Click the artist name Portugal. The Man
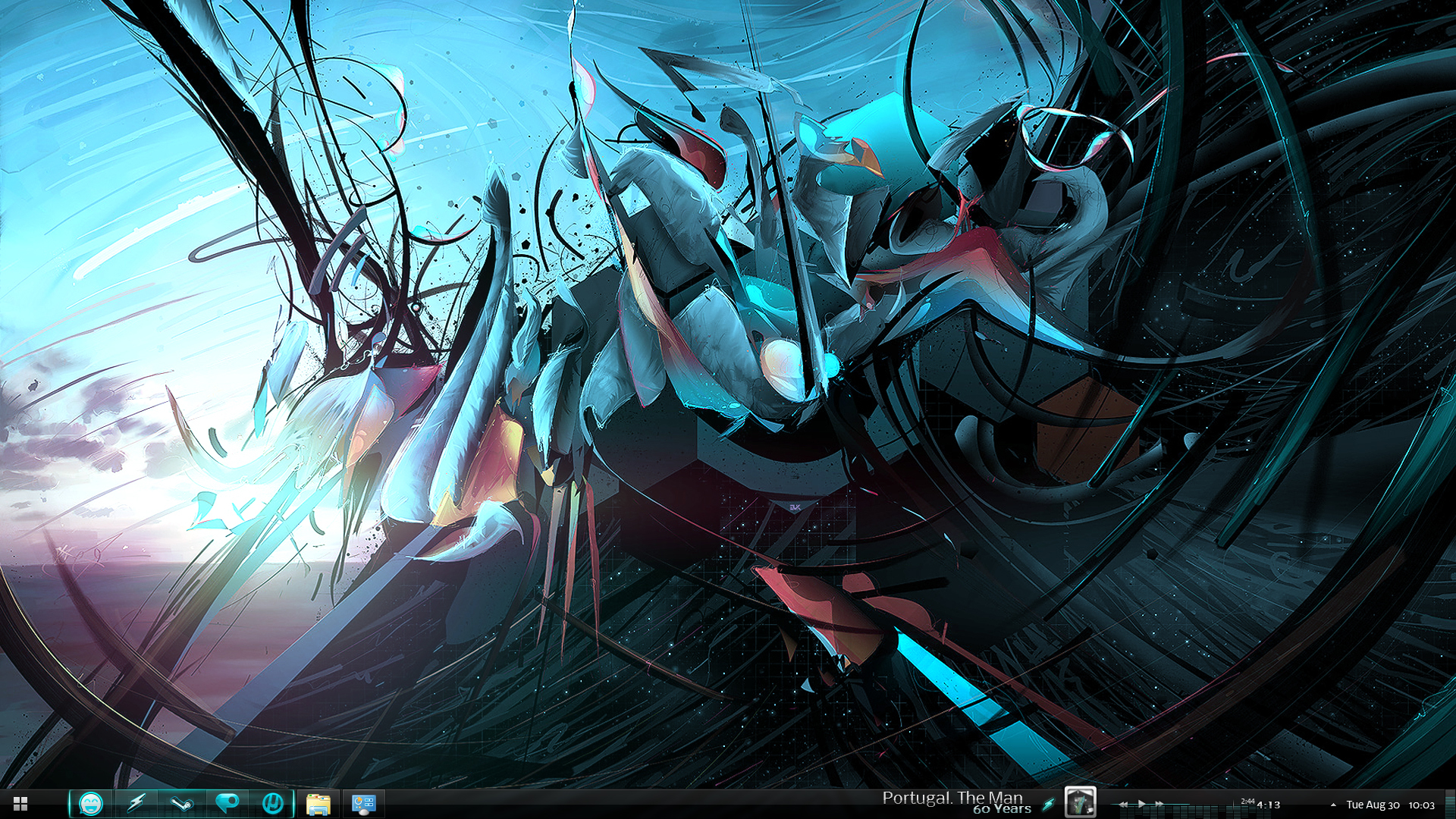1456x819 pixels. point(952,798)
